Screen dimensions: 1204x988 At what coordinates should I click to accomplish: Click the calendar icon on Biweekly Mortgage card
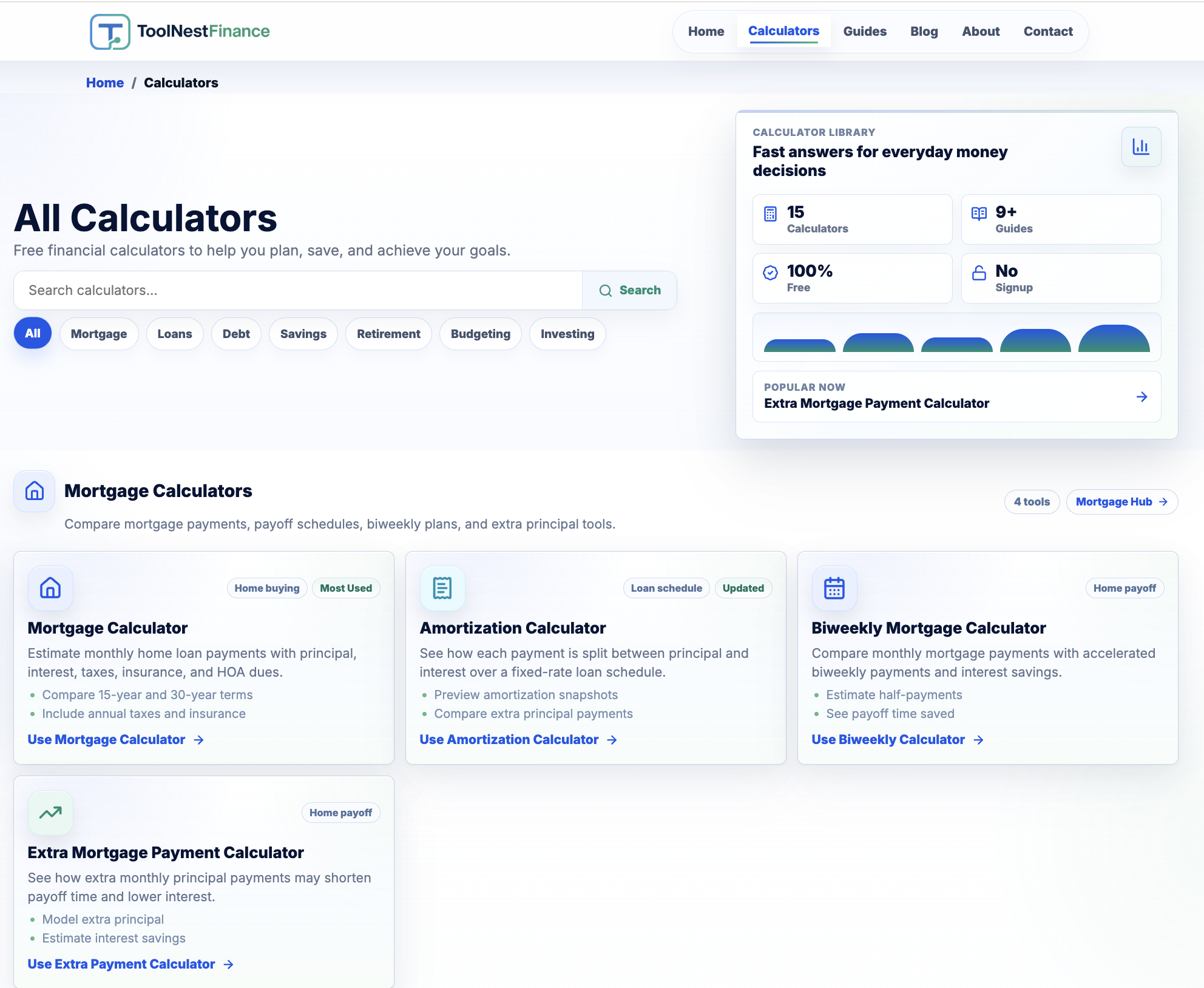coord(834,588)
